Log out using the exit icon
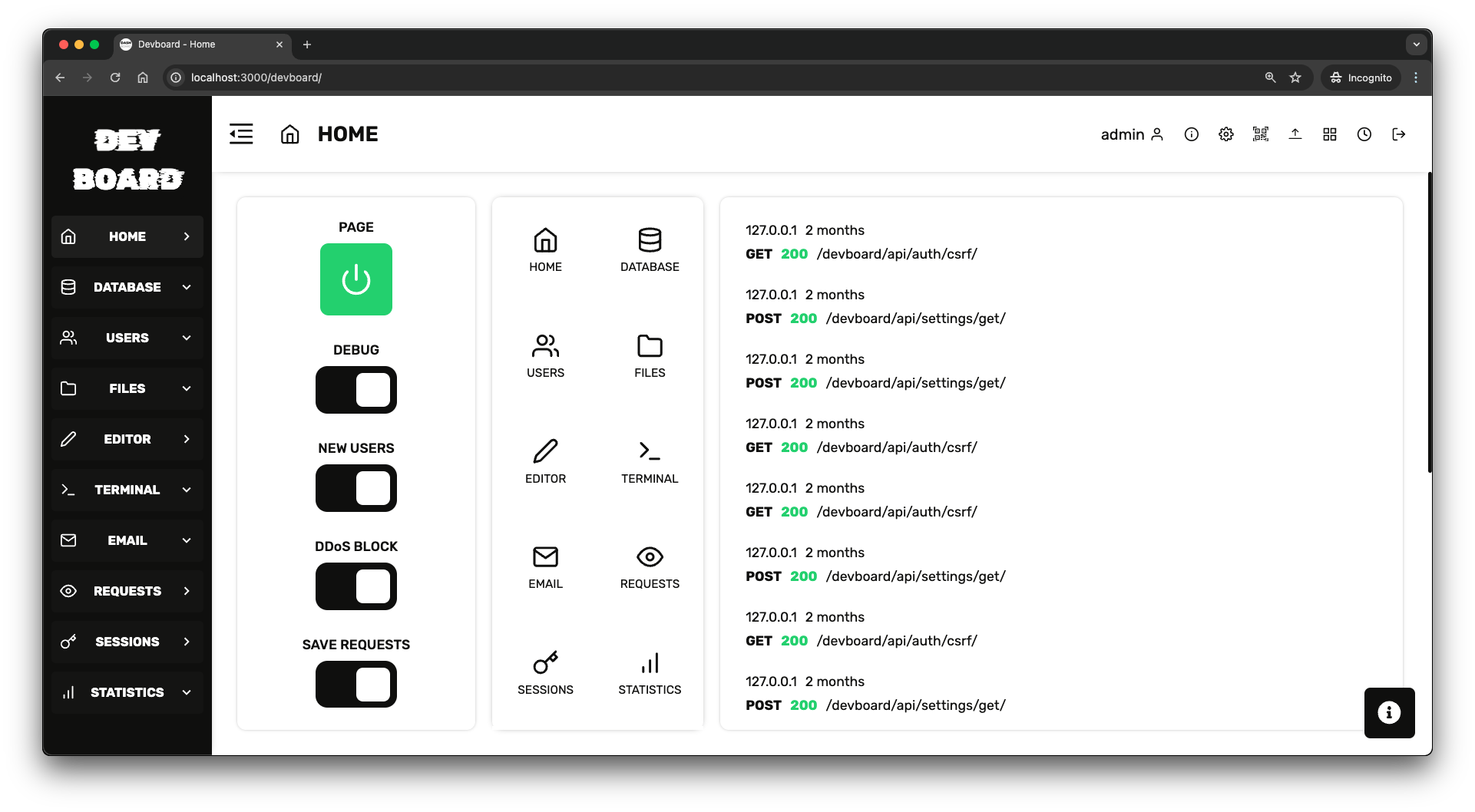Screen dimensions: 1475x812 (x=1399, y=134)
